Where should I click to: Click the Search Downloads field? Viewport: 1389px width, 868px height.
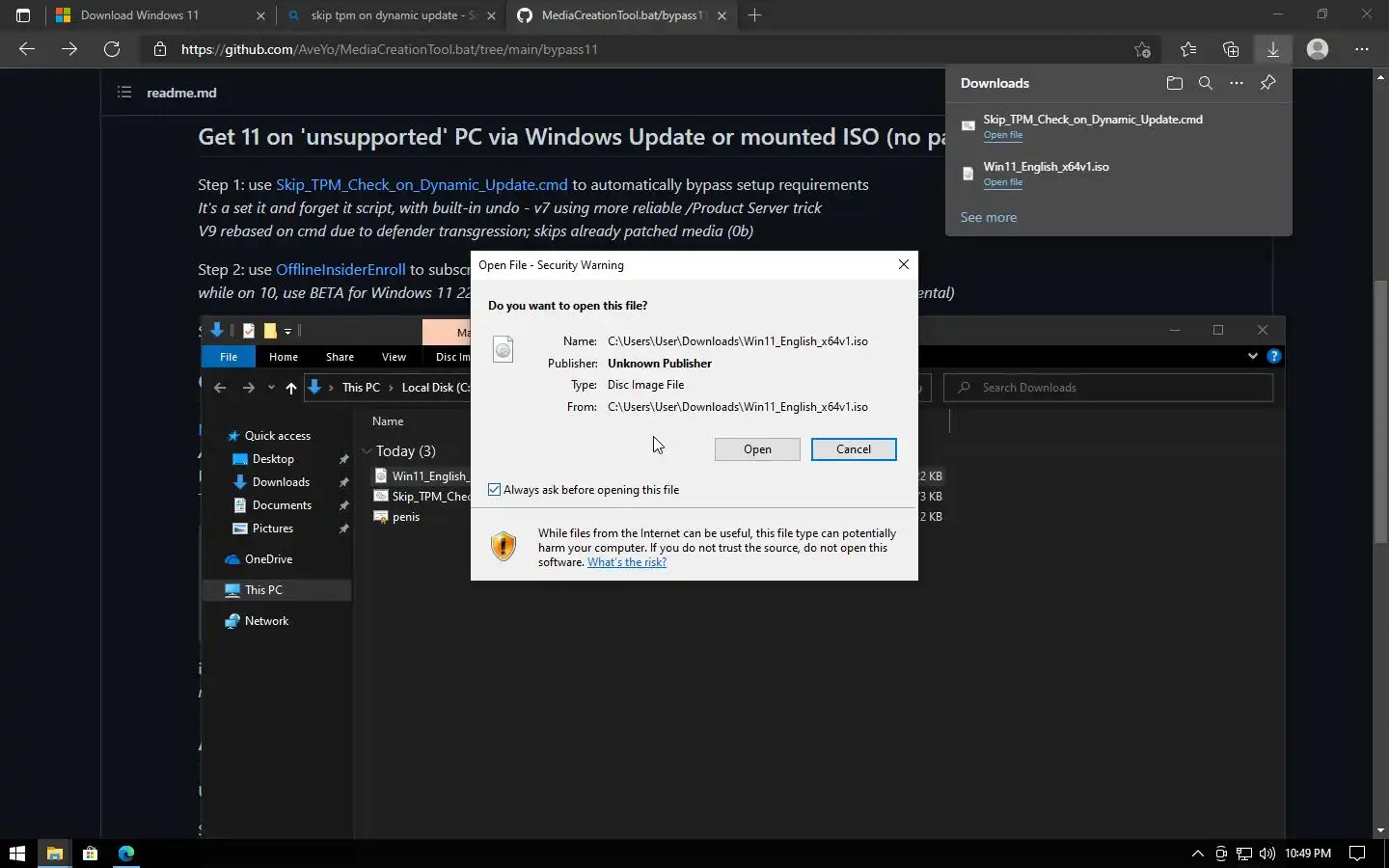click(x=1108, y=388)
